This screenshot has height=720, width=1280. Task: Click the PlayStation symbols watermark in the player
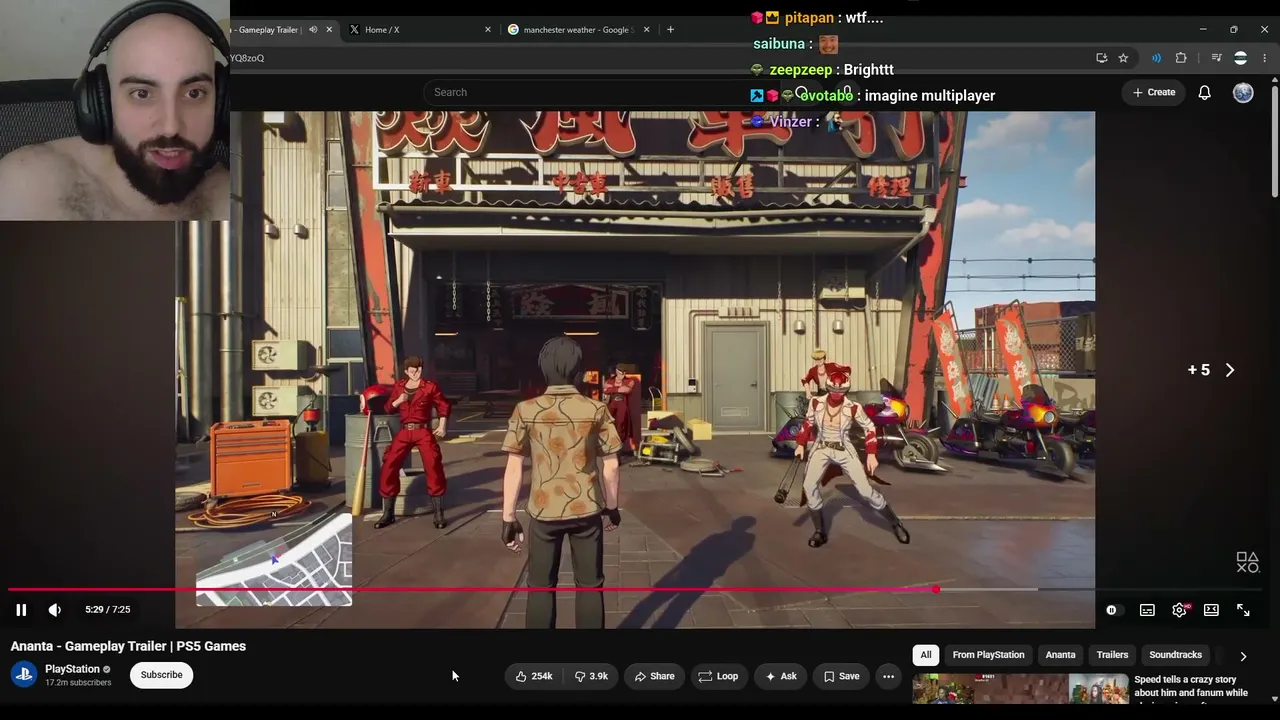[x=1247, y=563]
